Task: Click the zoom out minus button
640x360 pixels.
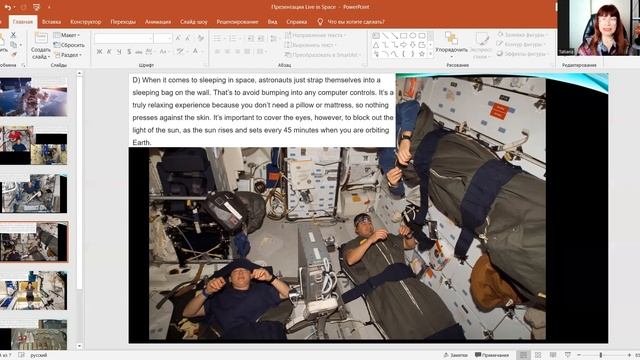Action: point(579,355)
